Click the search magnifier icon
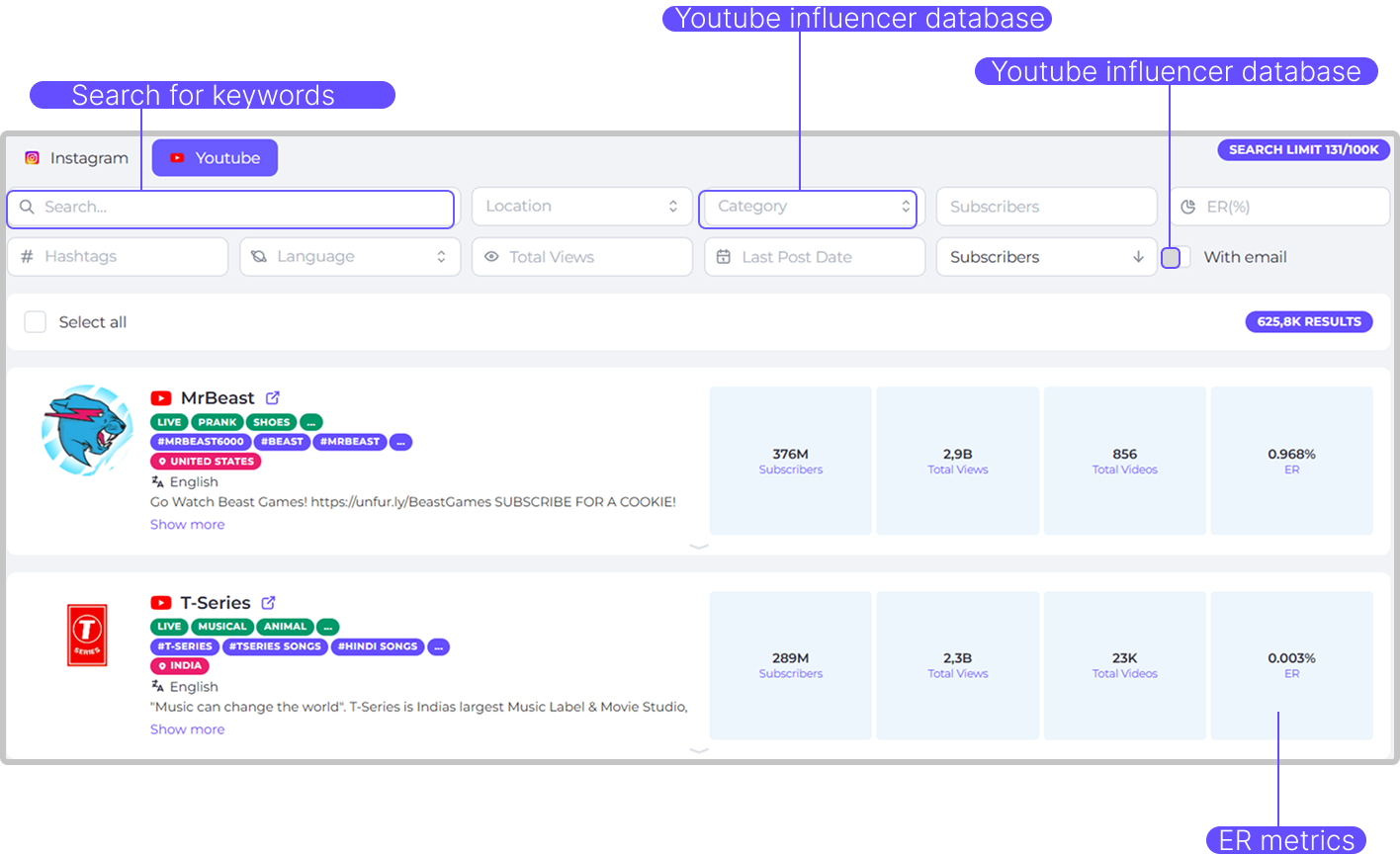 tap(27, 208)
